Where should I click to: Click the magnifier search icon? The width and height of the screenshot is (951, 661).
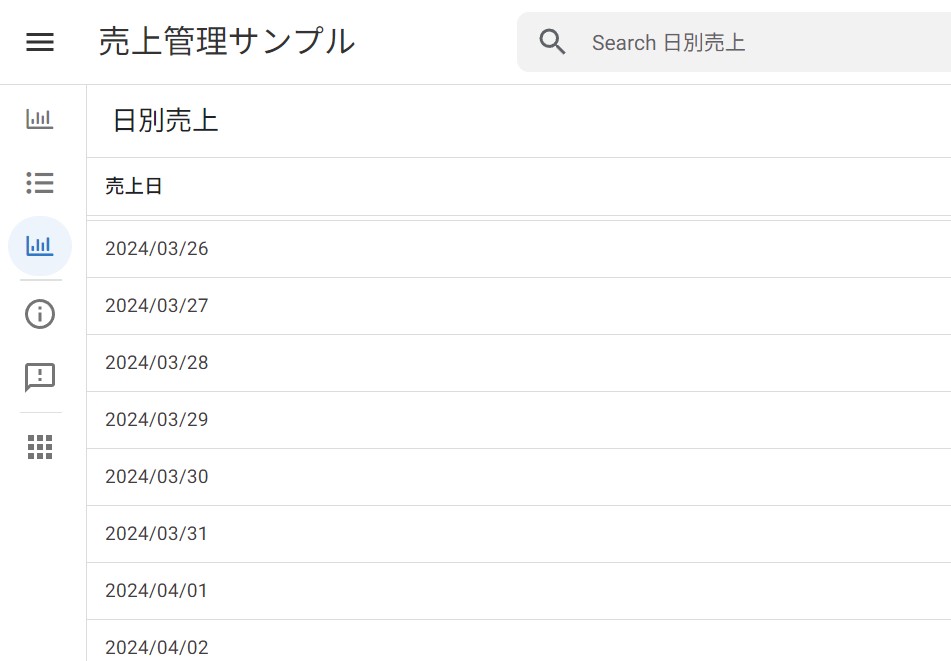[552, 42]
